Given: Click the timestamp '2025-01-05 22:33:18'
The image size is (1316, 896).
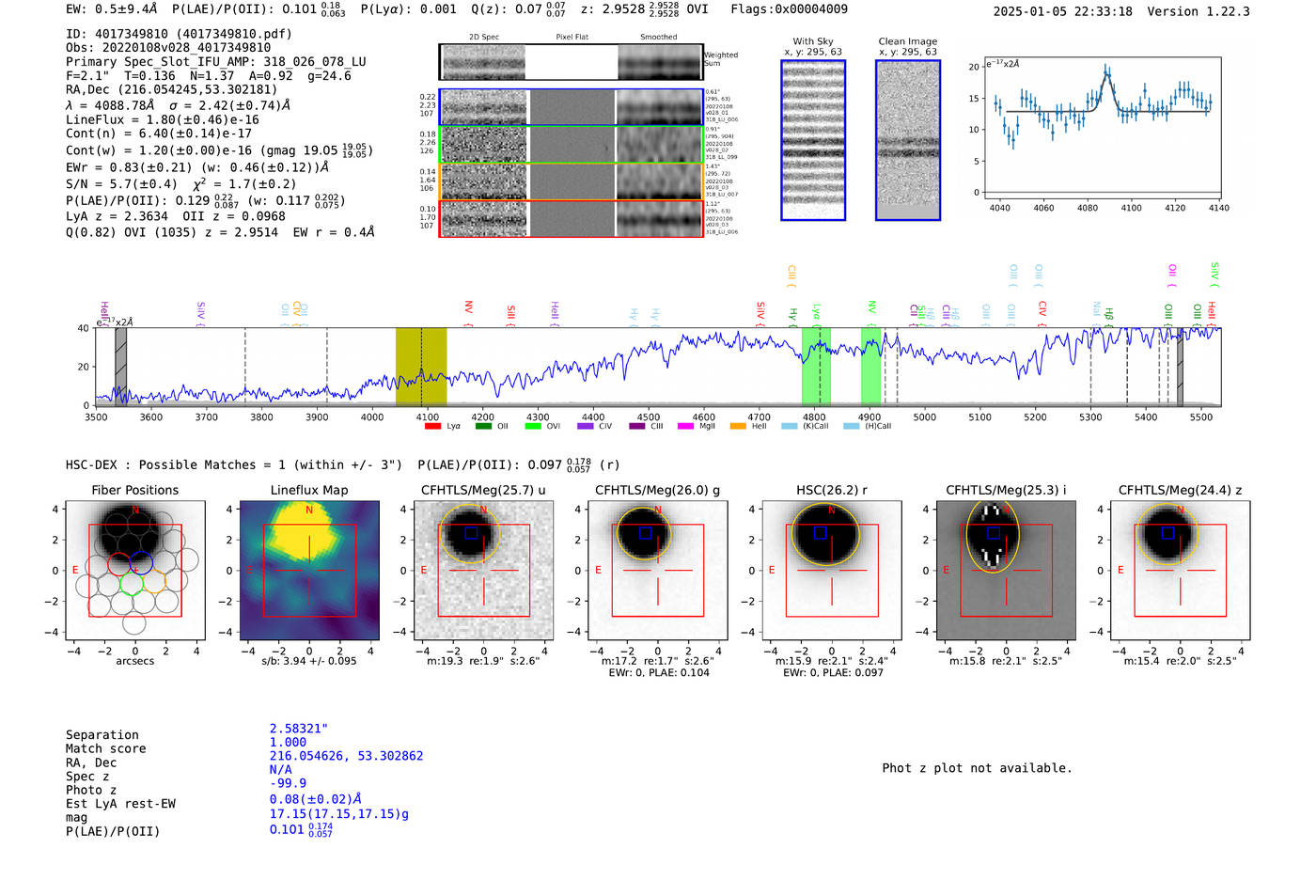Looking at the screenshot, I should (x=1063, y=11).
